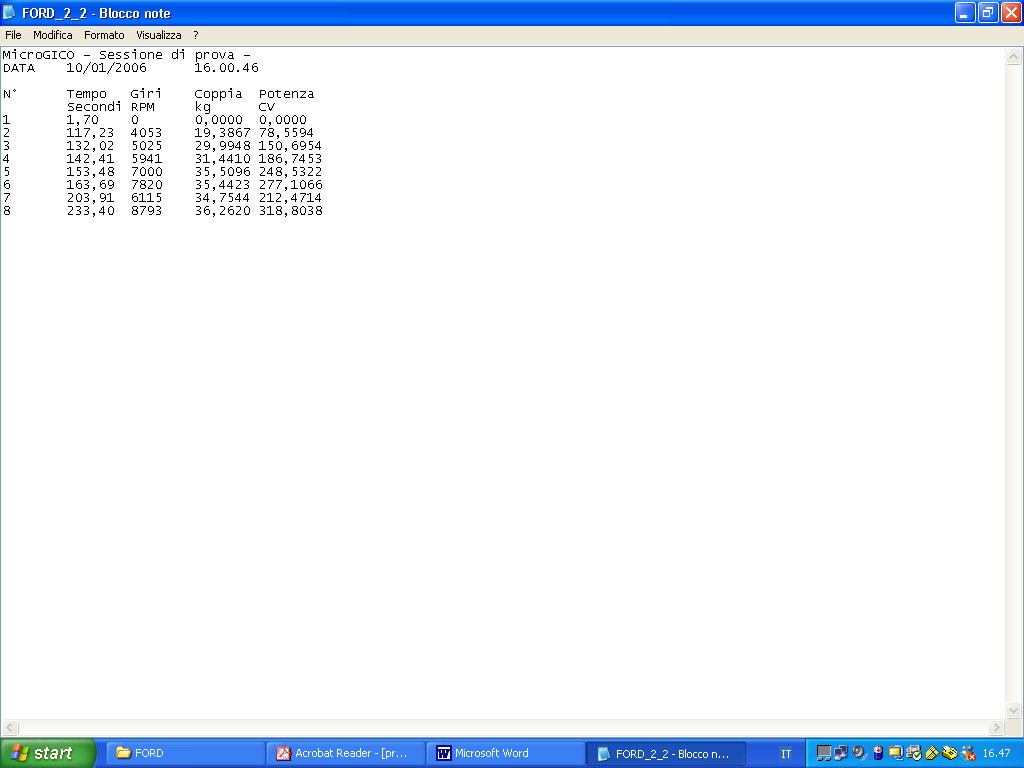Click the vertical scrollbar down arrow
This screenshot has width=1024, height=768.
coord(1012,710)
